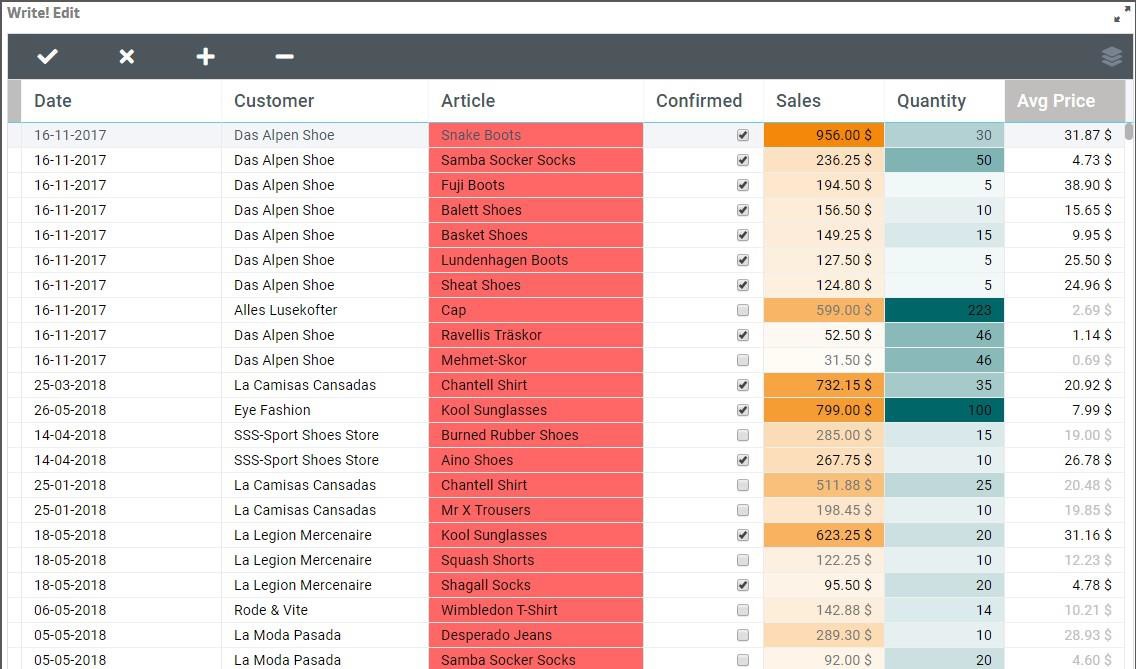Select the Balett Shoes article cell
The height and width of the screenshot is (669, 1136).
[536, 210]
